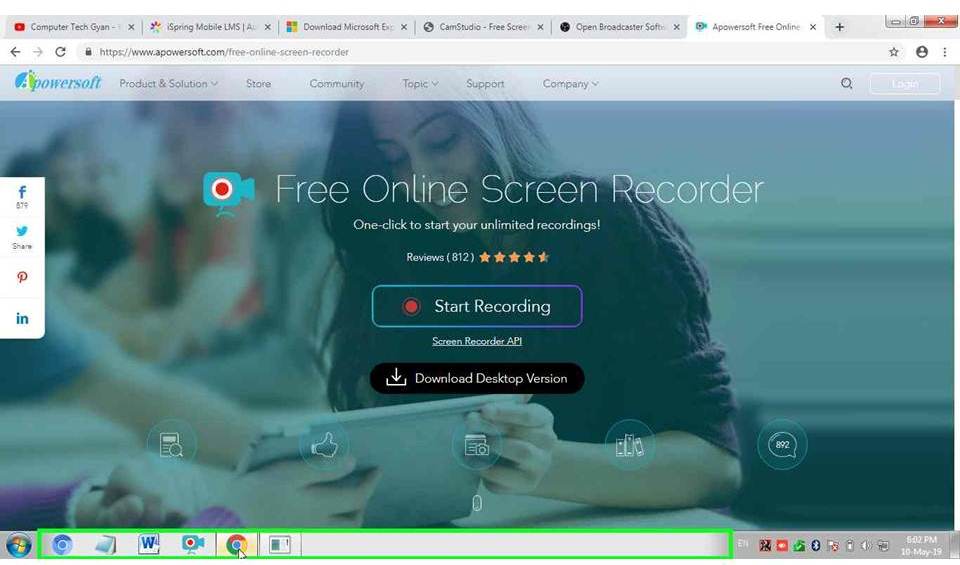Viewport: 960px width, 565px height.
Task: Switch to the CamStudio tab
Action: pyautogui.click(x=483, y=27)
